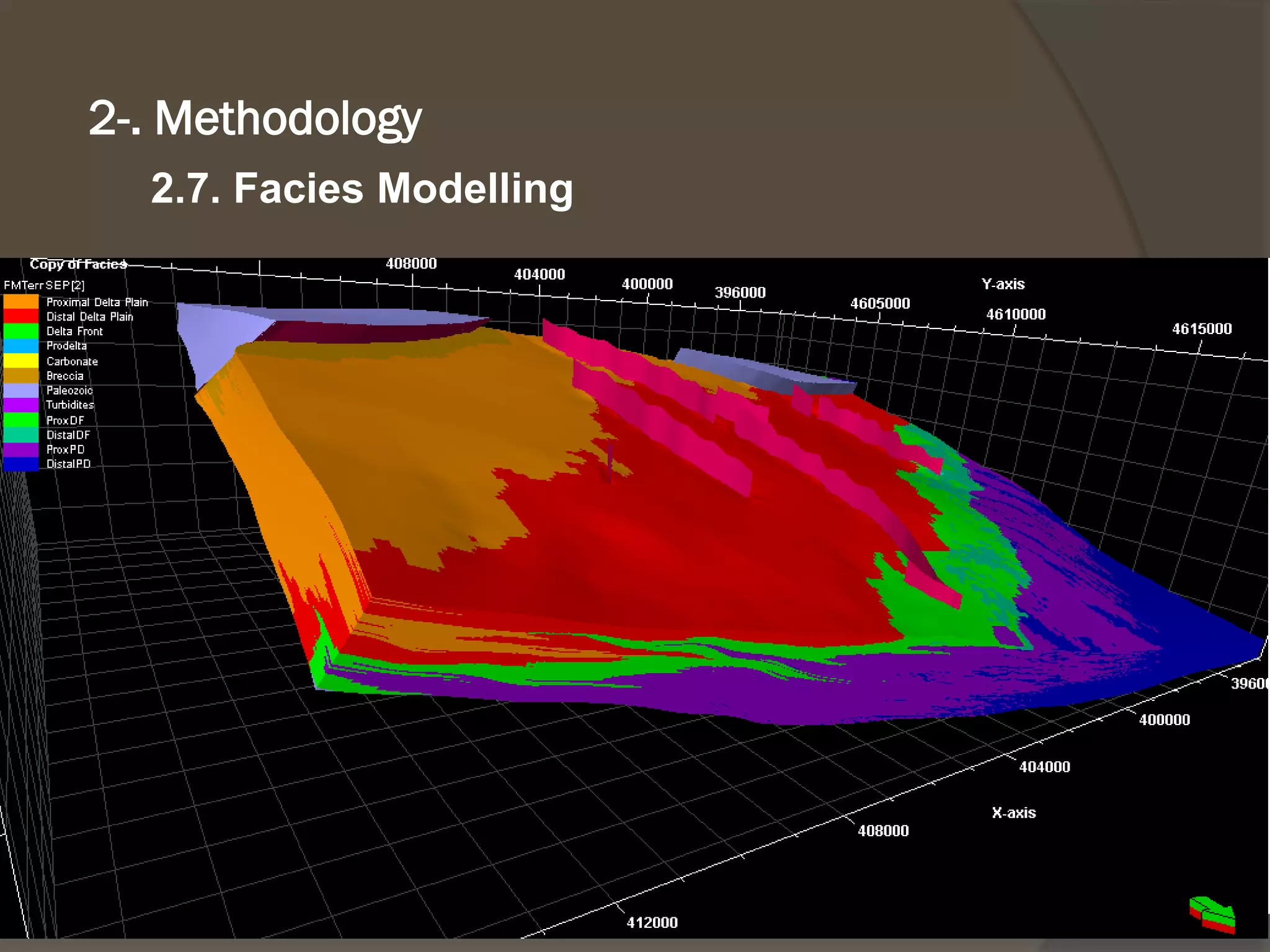Click the 'X-axis' label
The image size is (1270, 952).
[1014, 813]
